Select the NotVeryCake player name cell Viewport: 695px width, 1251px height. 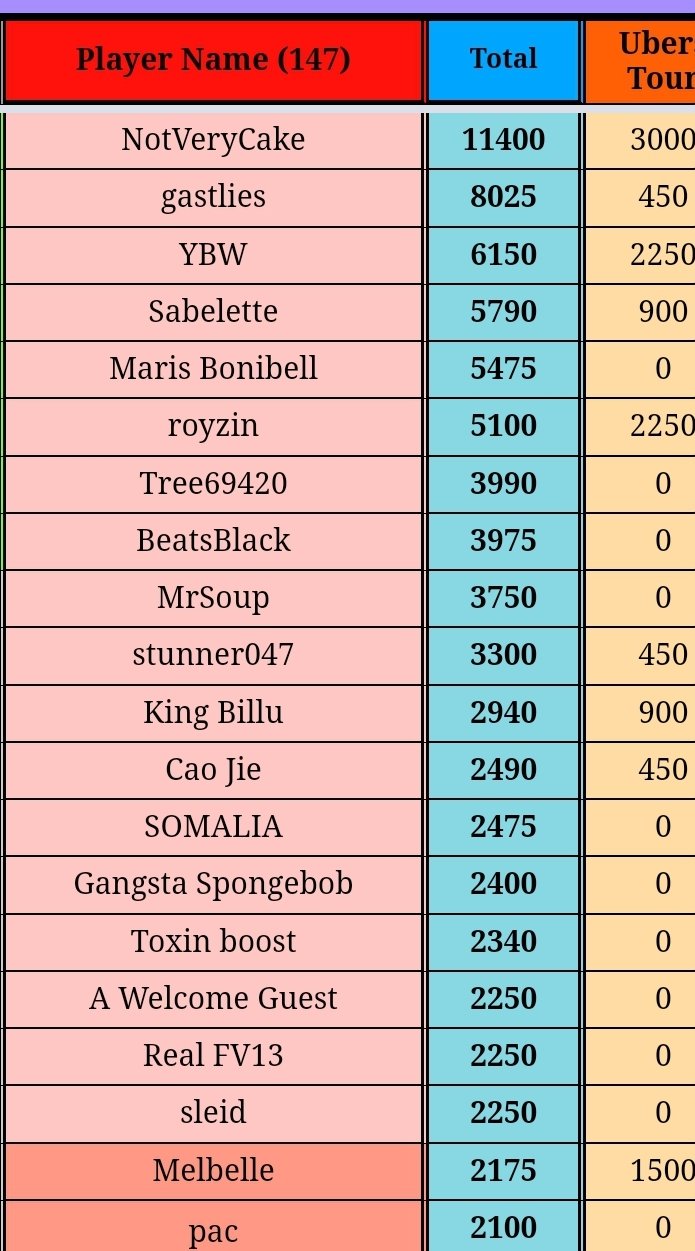[213, 140]
